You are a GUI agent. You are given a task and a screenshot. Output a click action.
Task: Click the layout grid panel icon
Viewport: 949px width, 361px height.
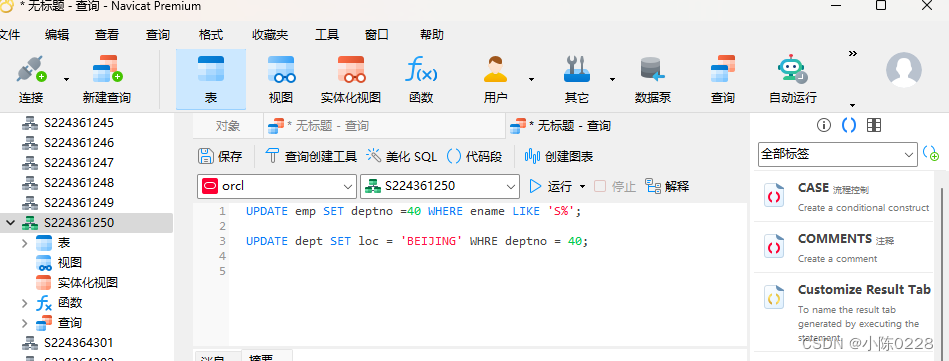(874, 125)
